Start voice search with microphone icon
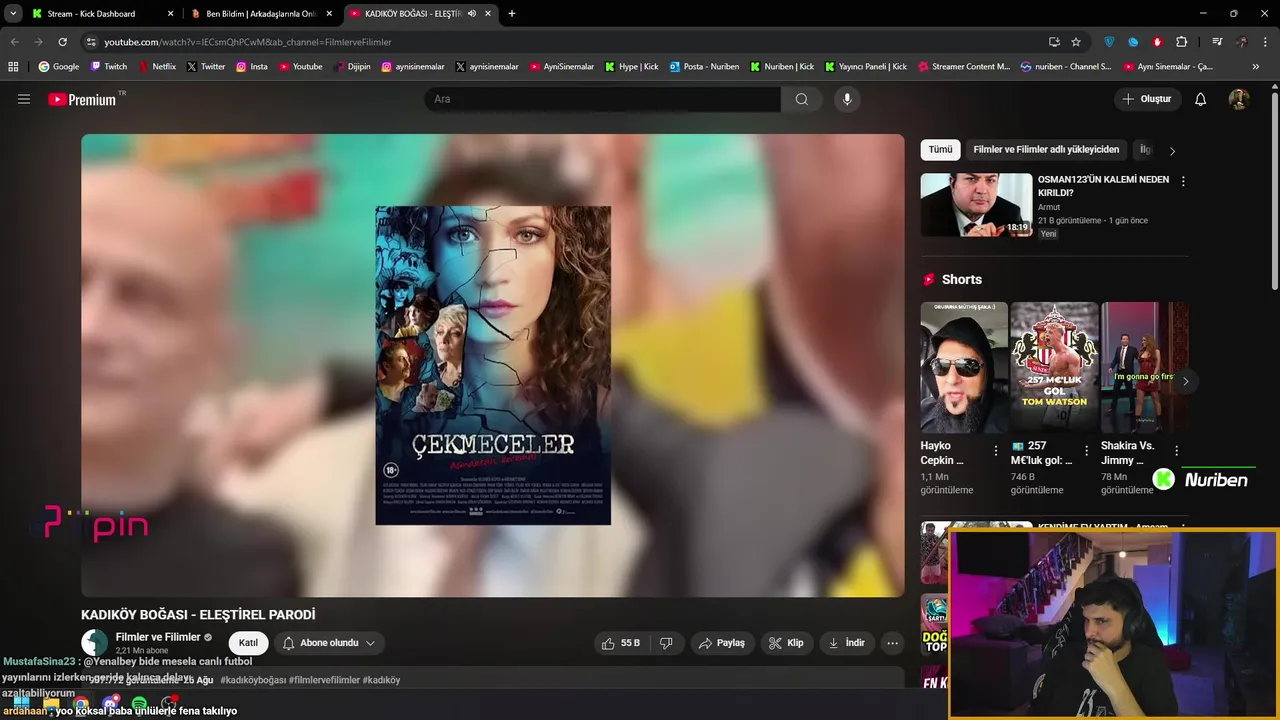The image size is (1280, 720). (847, 99)
